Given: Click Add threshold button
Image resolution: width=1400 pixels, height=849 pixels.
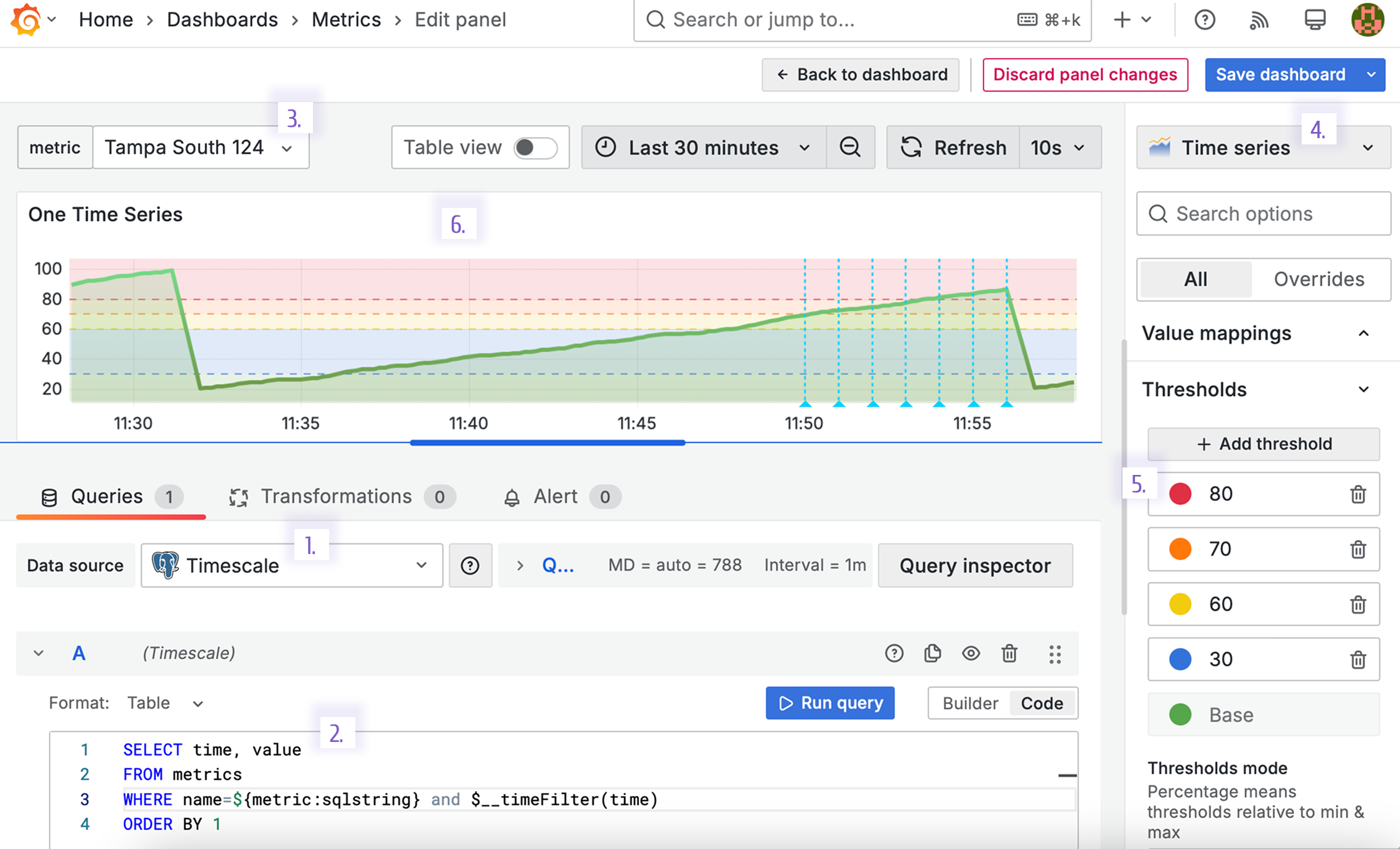Looking at the screenshot, I should point(1263,444).
